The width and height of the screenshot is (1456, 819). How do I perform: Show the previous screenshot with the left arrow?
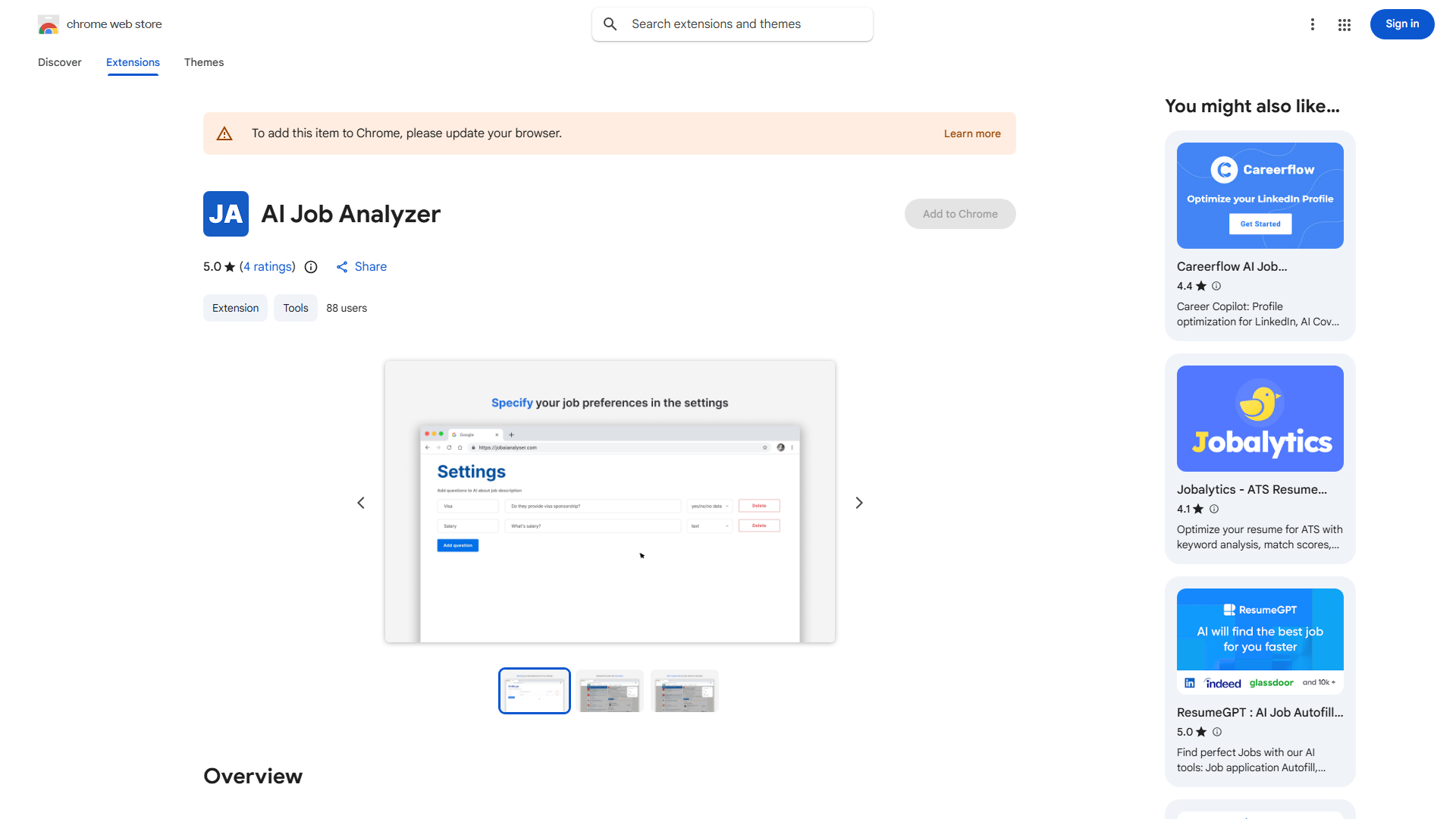[361, 502]
